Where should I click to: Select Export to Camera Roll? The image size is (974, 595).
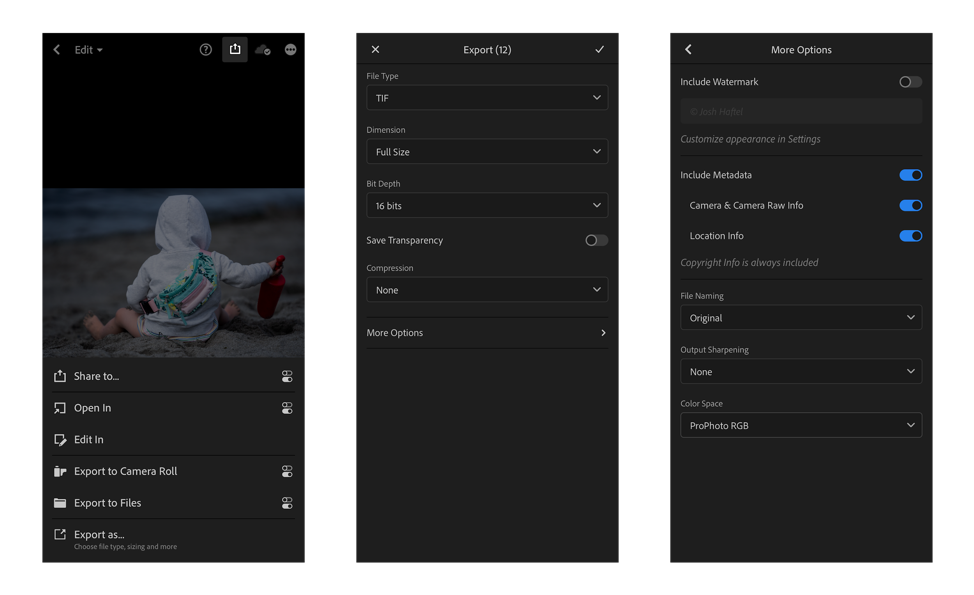pyautogui.click(x=125, y=472)
